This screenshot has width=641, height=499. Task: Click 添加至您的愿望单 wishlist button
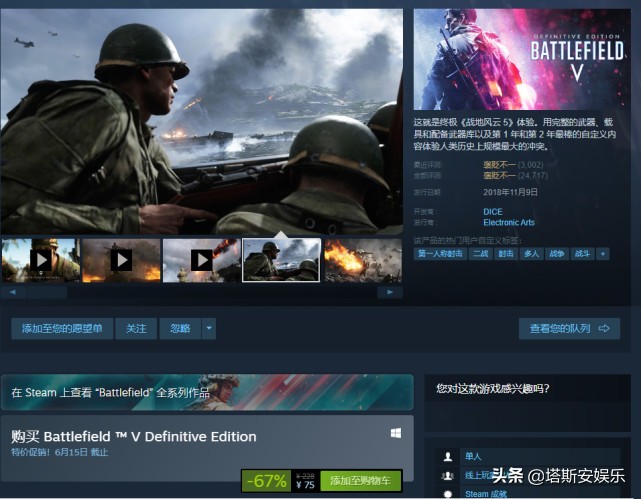coord(62,329)
